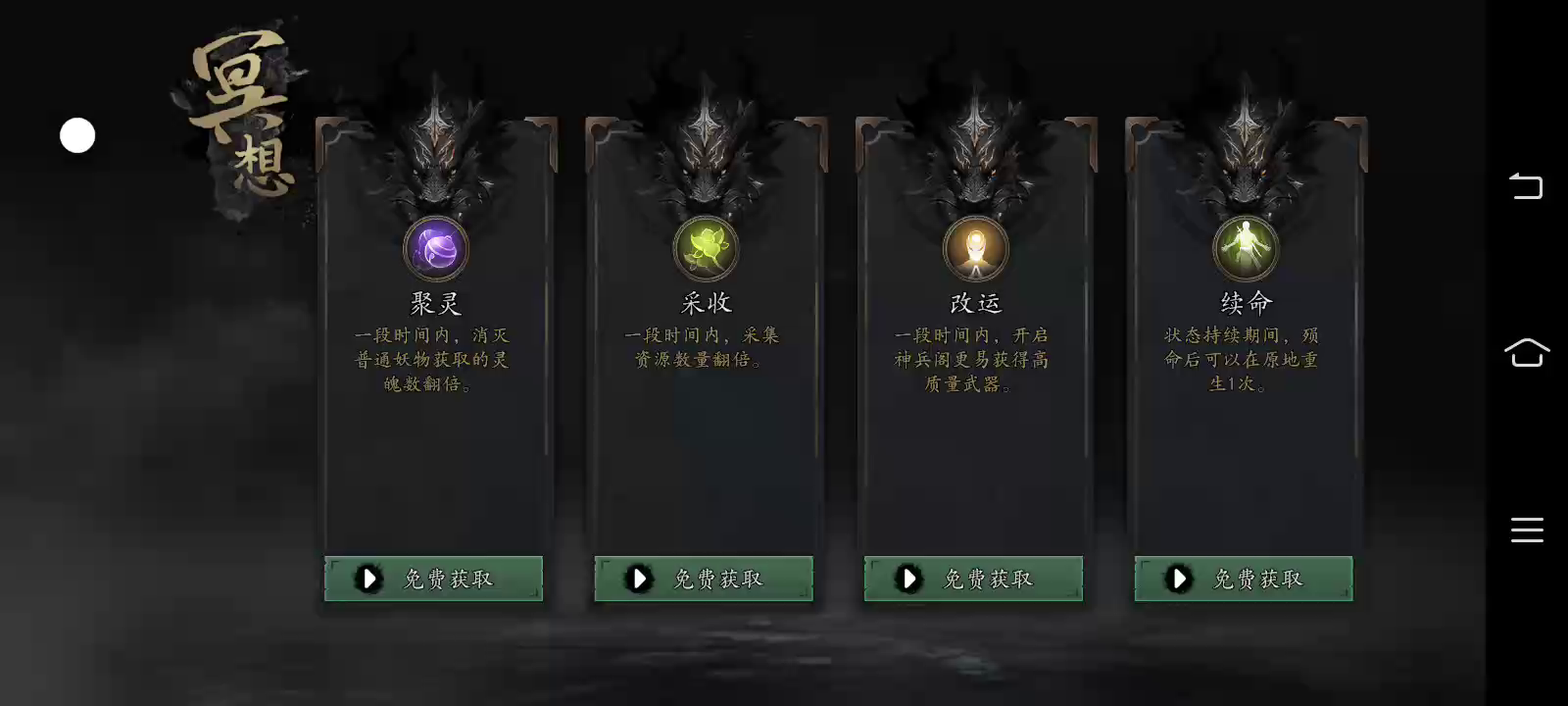
Task: Tap the purple 聚灵 orb icon
Action: click(436, 249)
